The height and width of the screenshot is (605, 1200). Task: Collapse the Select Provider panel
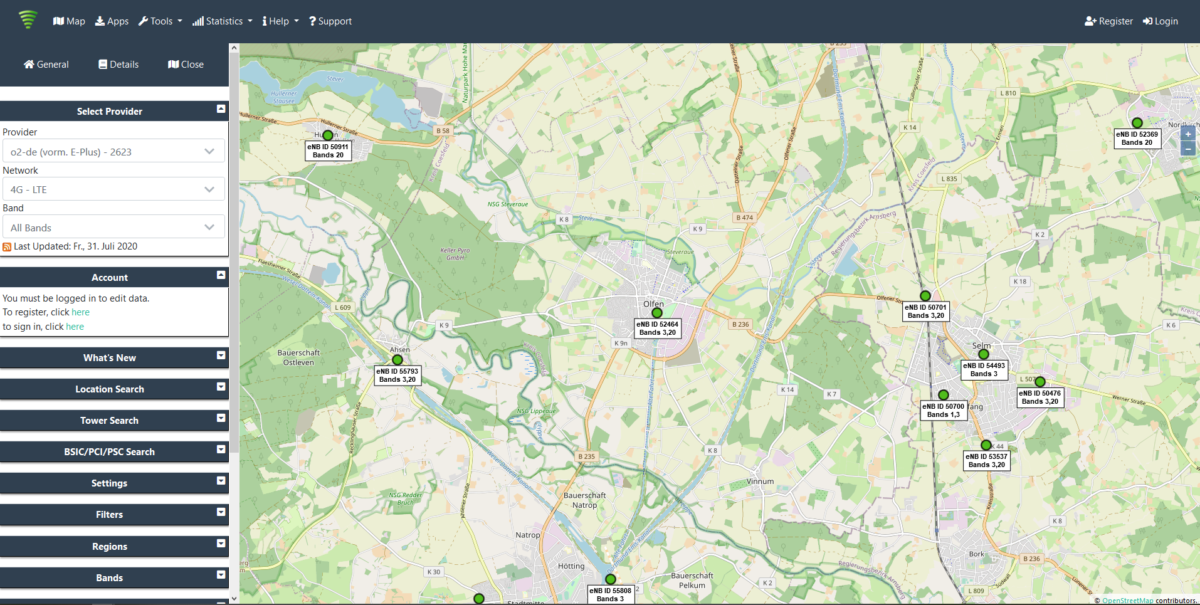click(x=220, y=110)
